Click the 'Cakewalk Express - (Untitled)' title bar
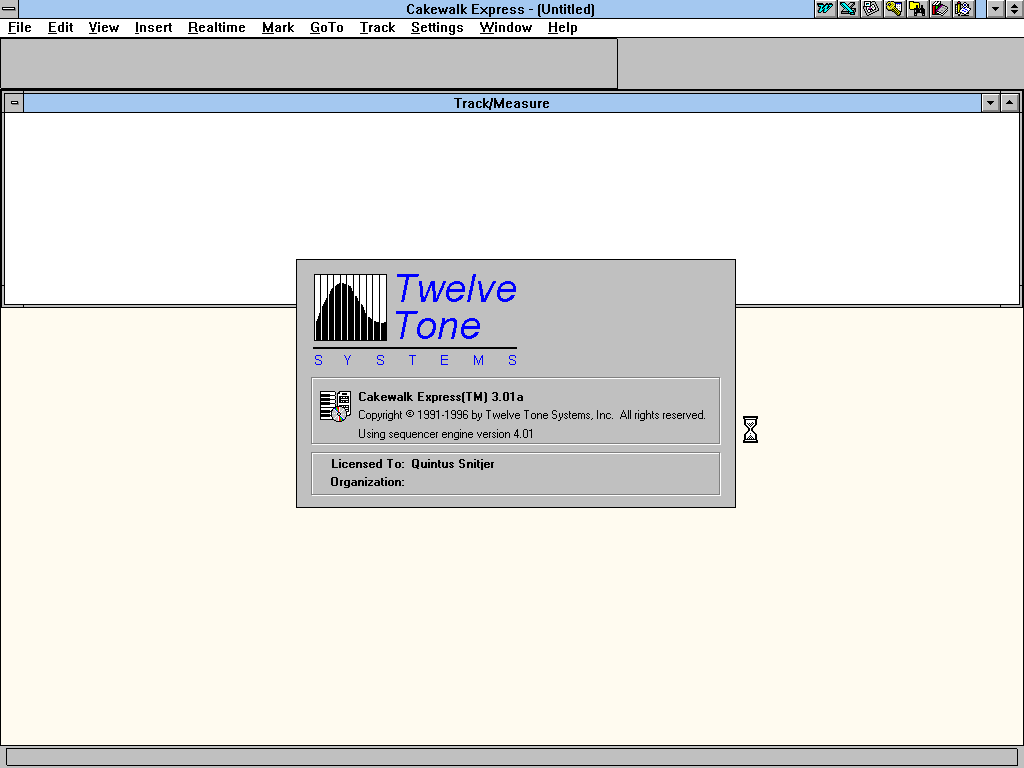The height and width of the screenshot is (768, 1024). click(500, 9)
